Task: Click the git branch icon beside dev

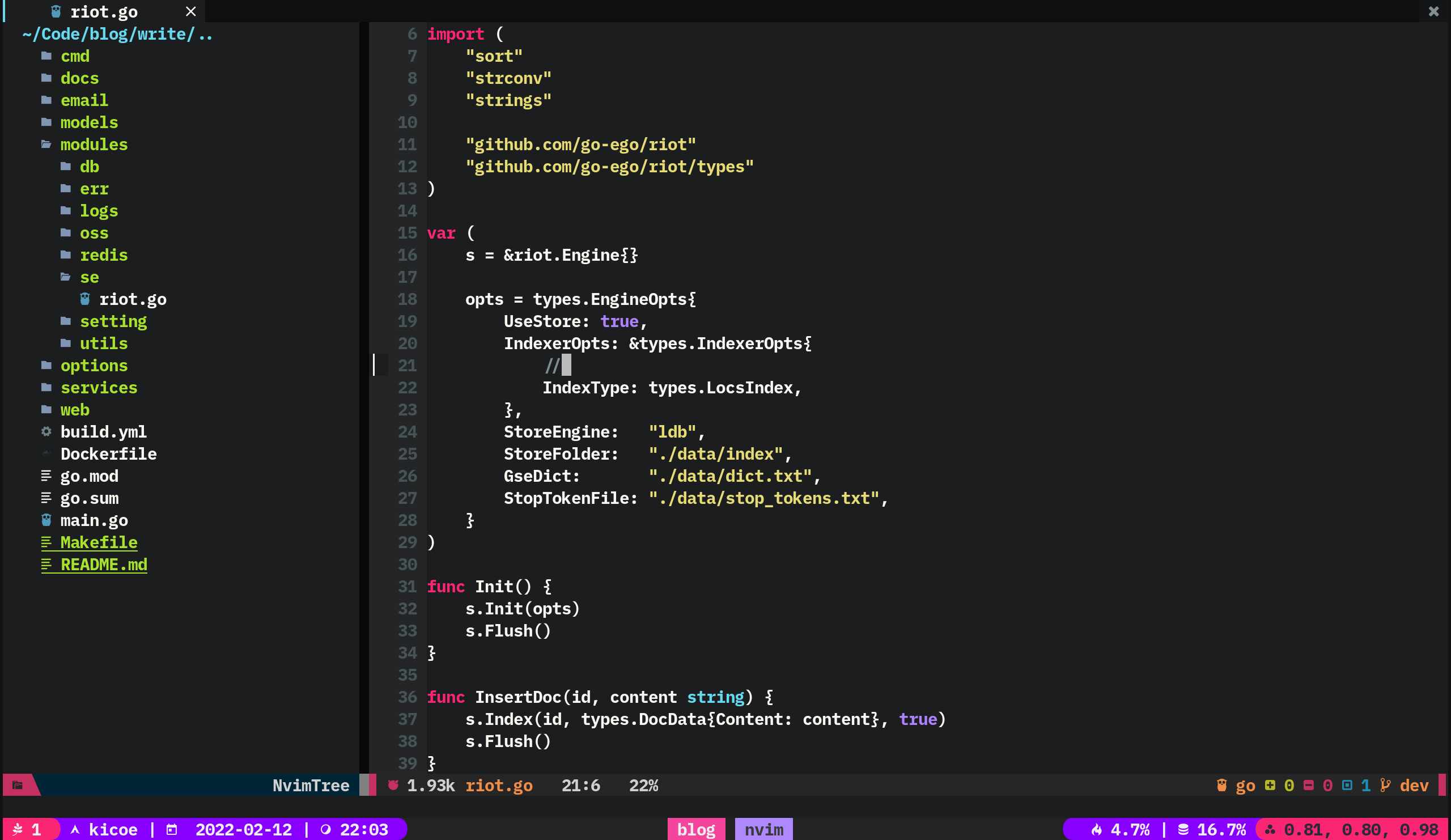Action: pos(1385,786)
